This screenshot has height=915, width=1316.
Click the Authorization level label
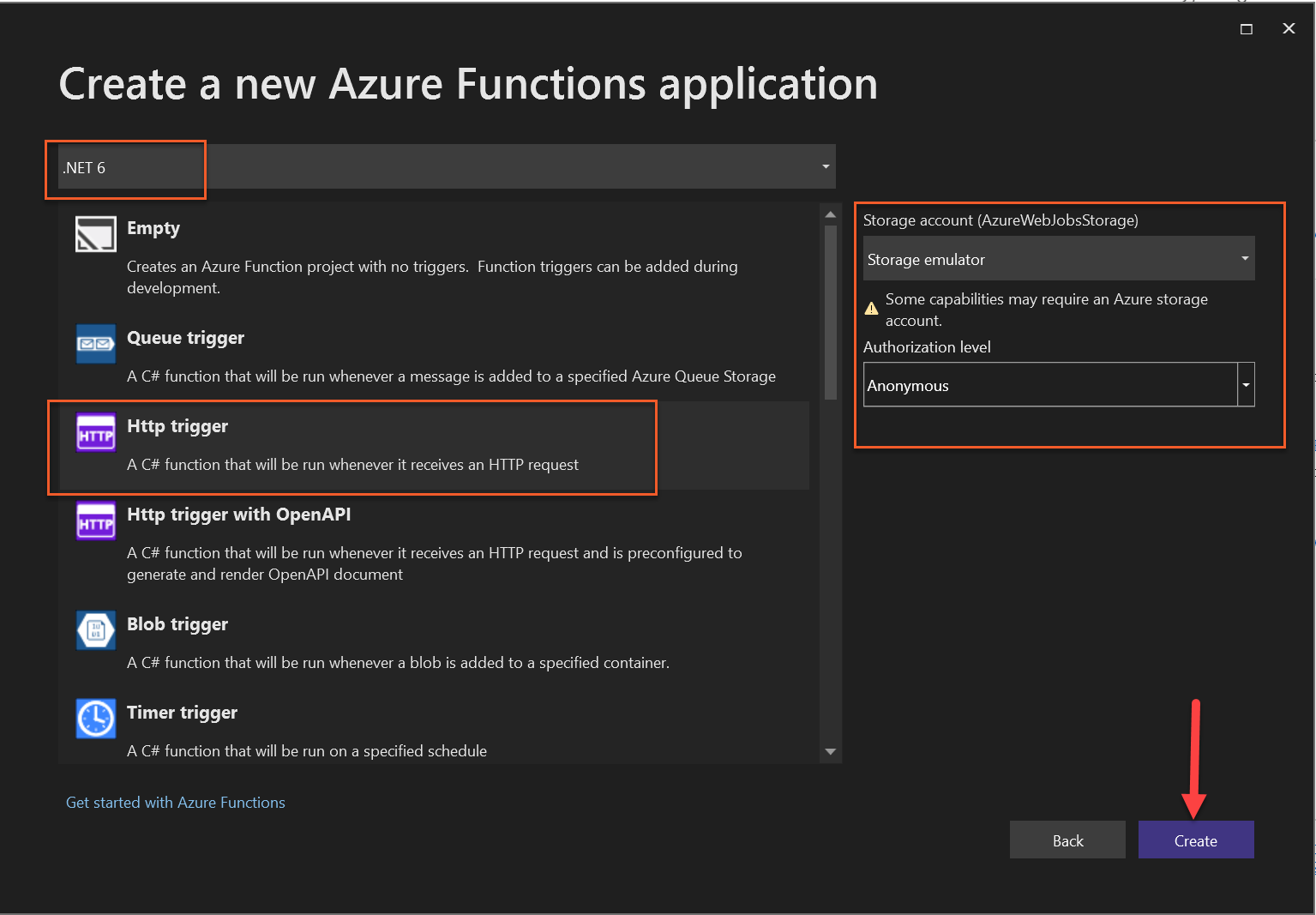927,347
